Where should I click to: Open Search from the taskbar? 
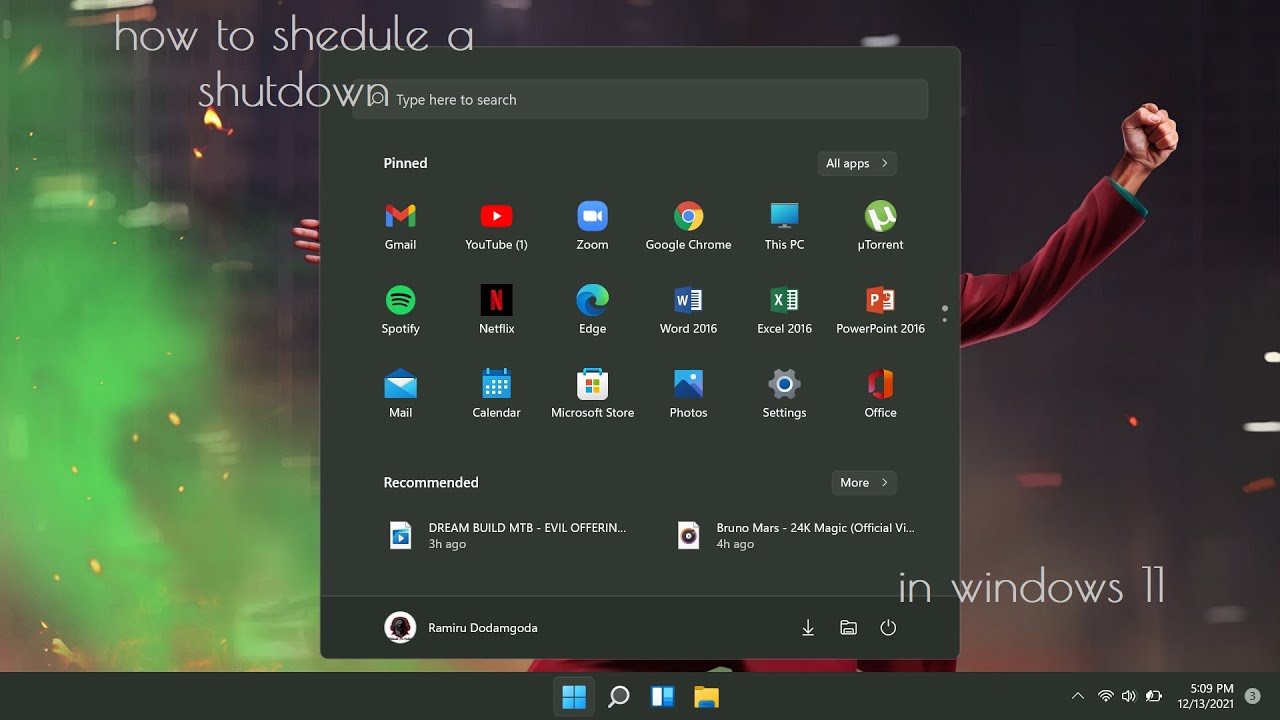click(x=618, y=697)
